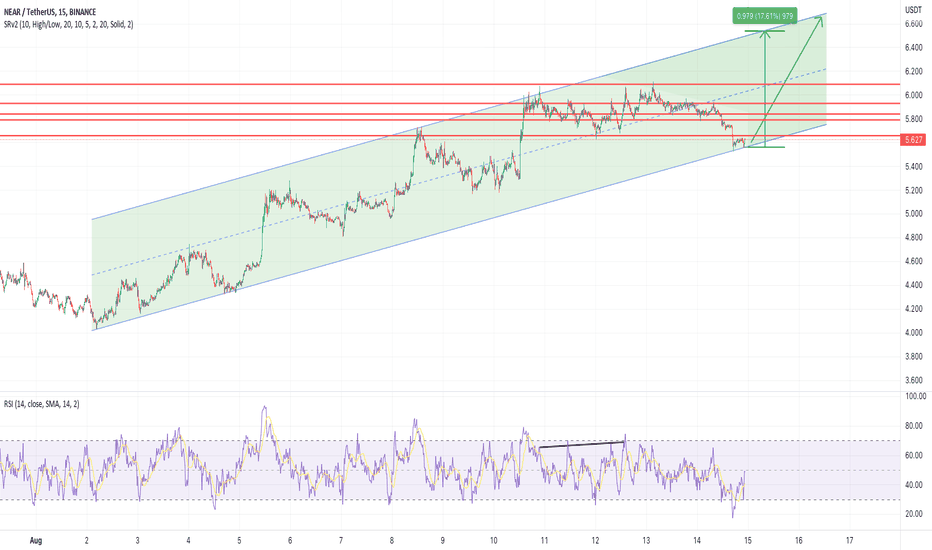Click the 5.000 price axis label

[914, 214]
